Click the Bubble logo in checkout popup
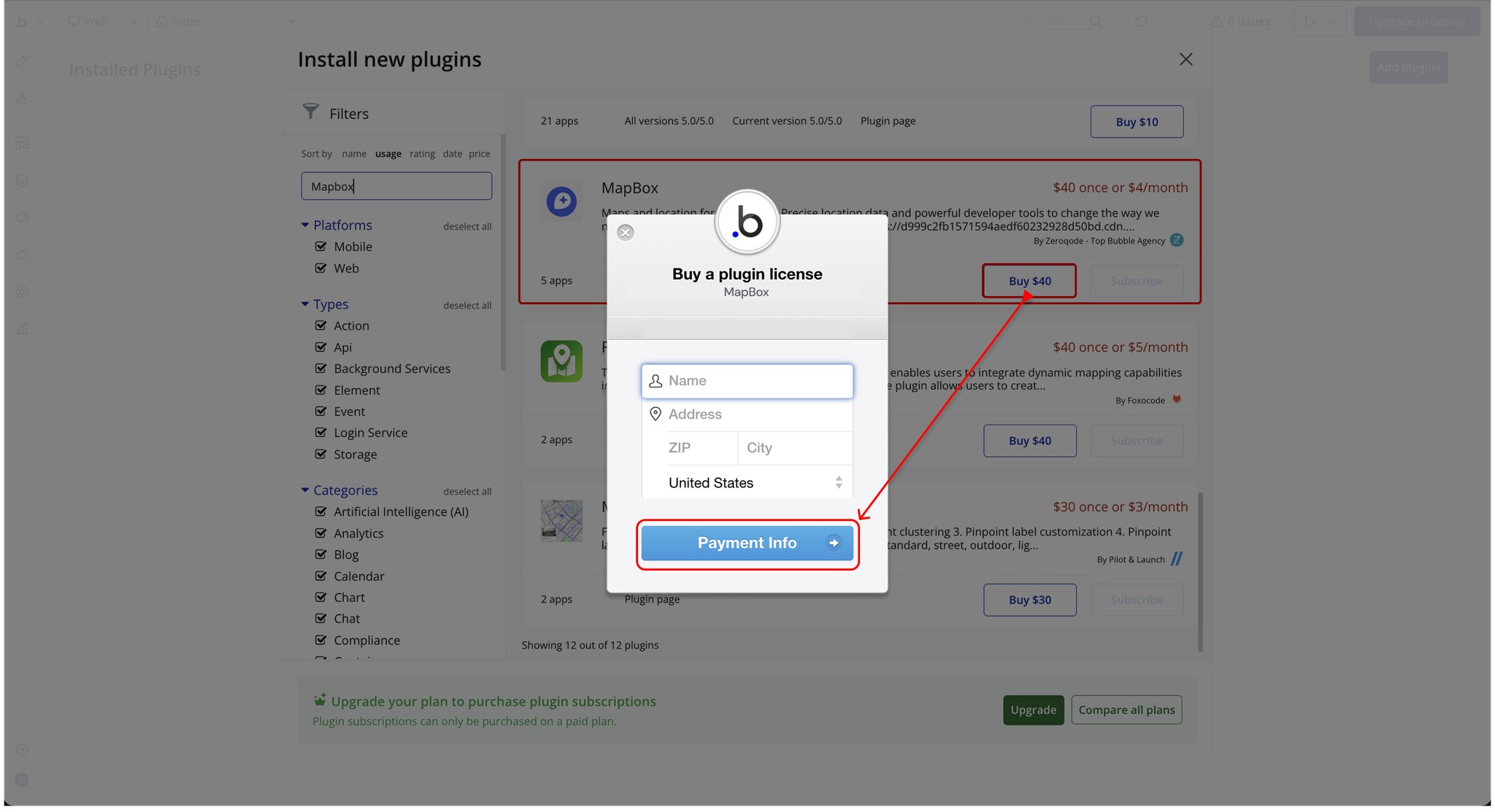Screen dimensions: 1495x812 [747, 222]
